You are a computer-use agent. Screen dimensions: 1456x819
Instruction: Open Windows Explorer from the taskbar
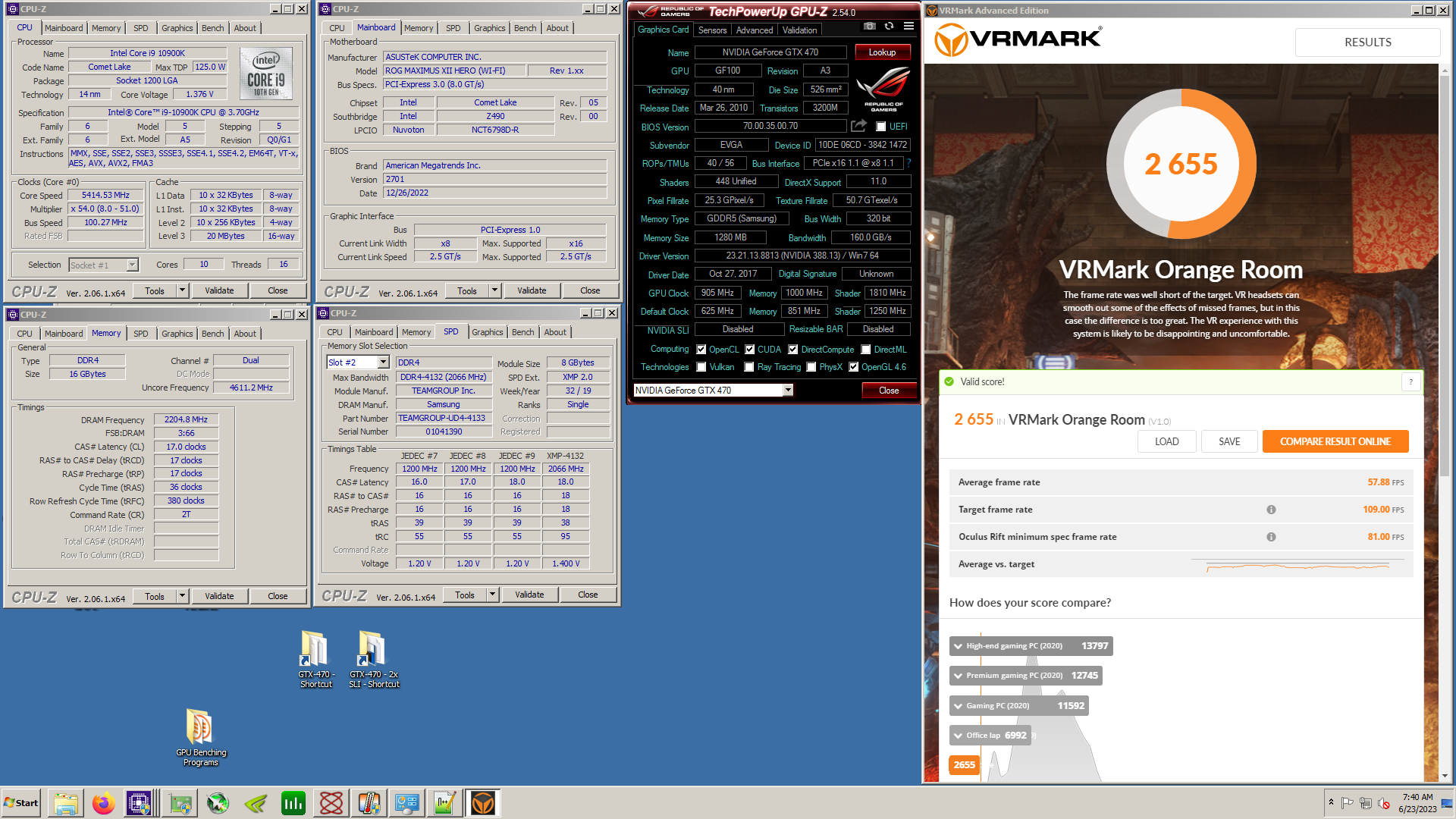pos(66,803)
